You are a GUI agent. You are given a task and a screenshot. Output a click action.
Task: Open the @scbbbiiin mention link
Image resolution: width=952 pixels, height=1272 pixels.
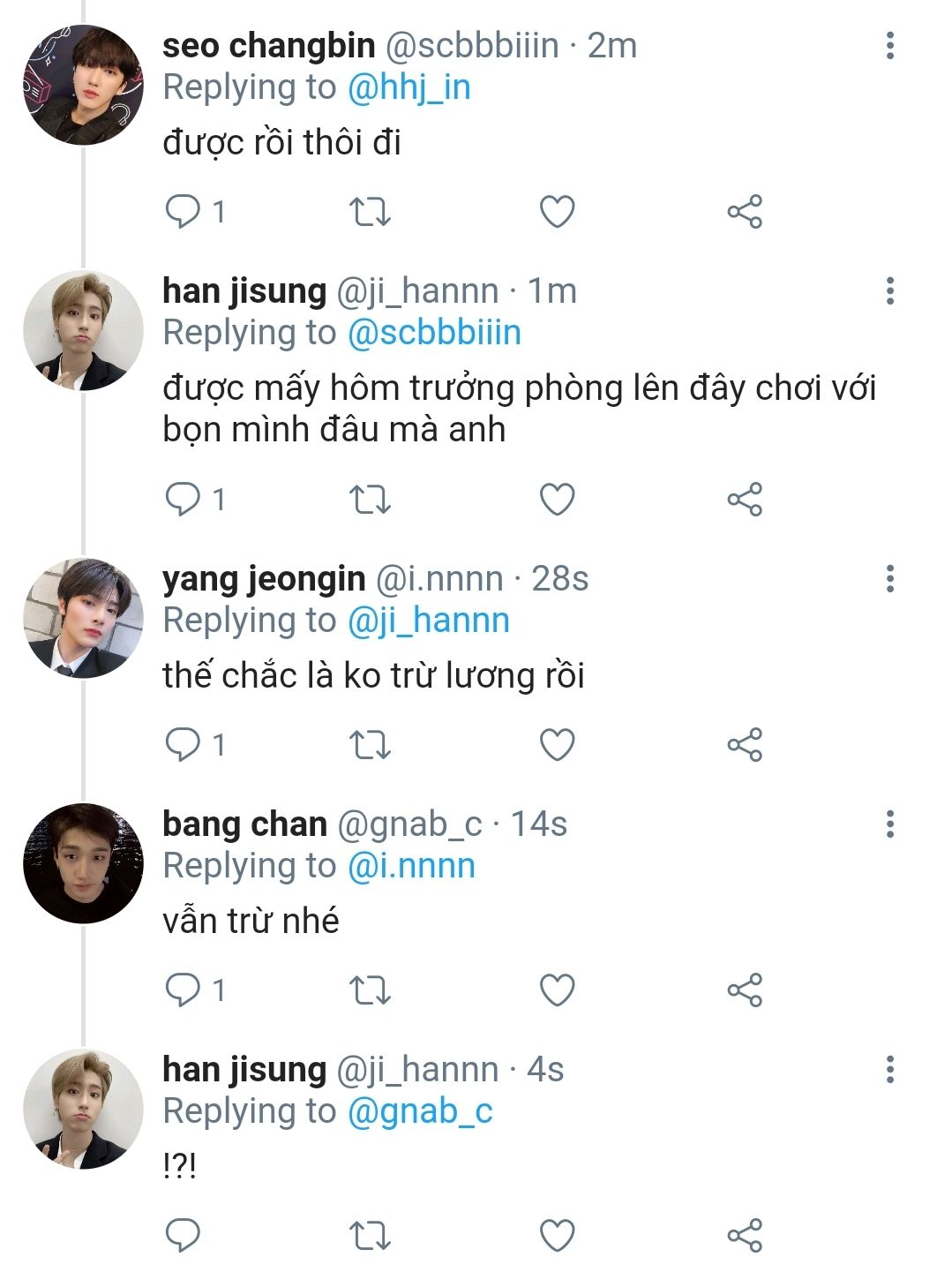[x=434, y=333]
